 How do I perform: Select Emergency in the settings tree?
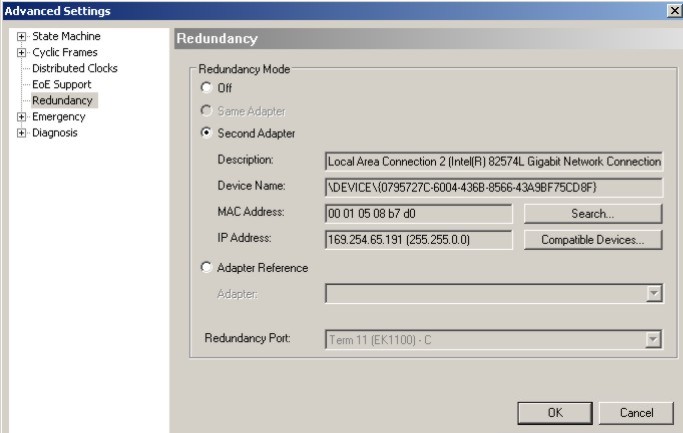pos(59,117)
